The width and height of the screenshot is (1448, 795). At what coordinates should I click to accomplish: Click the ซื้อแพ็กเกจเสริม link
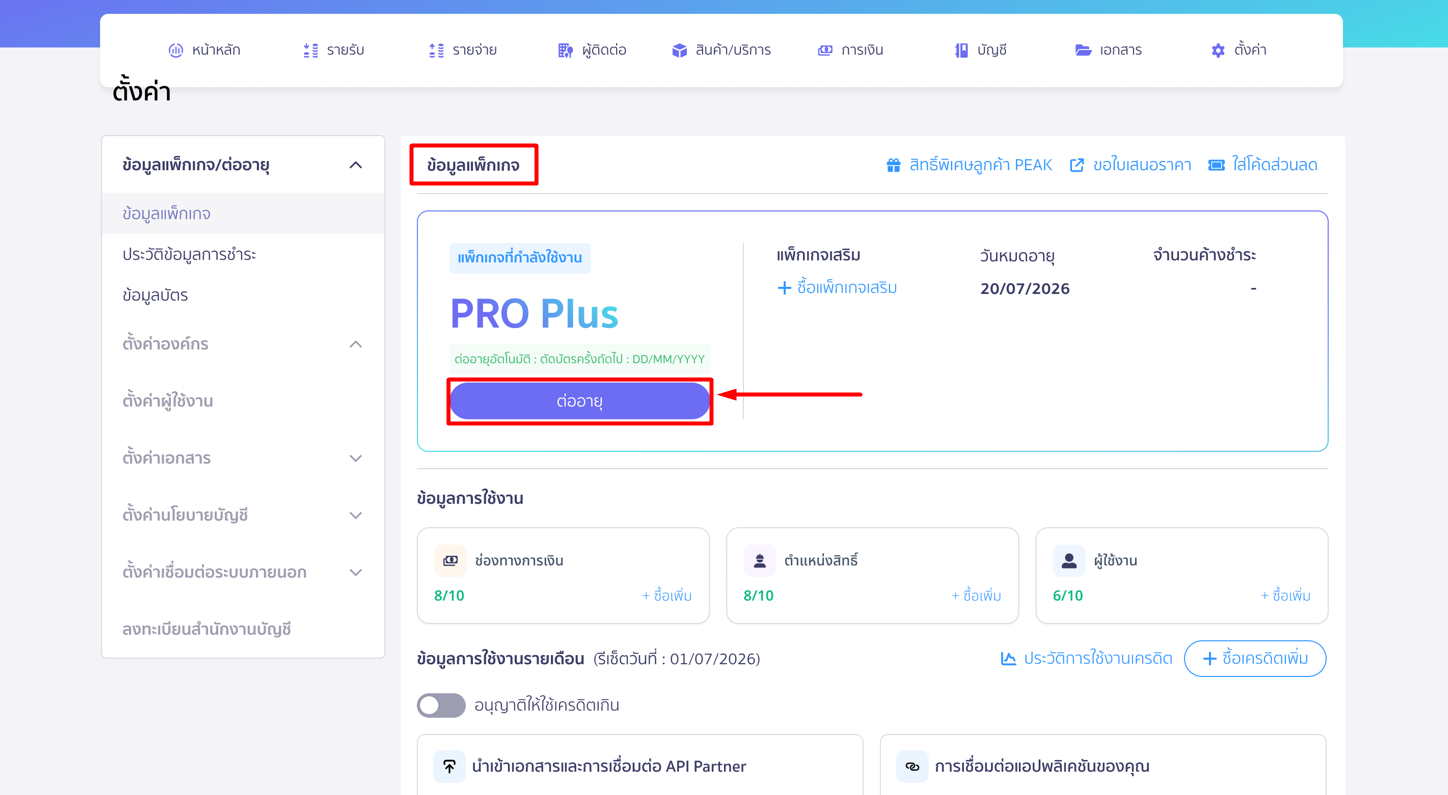(837, 288)
